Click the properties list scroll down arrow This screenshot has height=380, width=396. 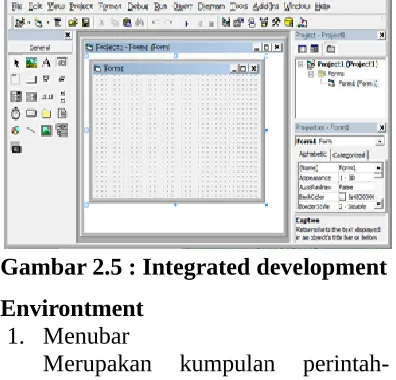pos(379,204)
